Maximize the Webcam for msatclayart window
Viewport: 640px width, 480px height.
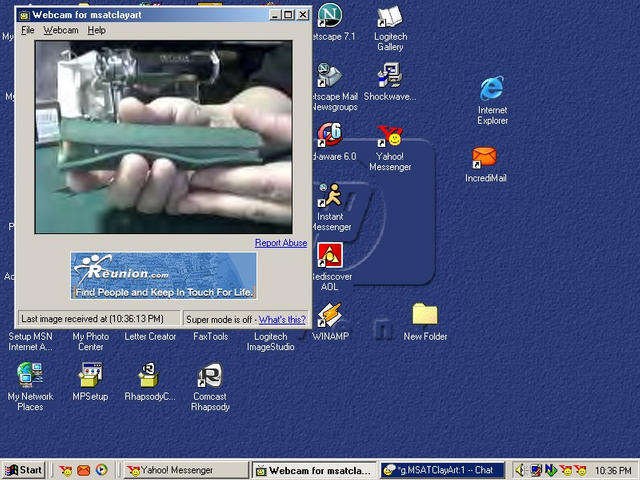coord(288,15)
